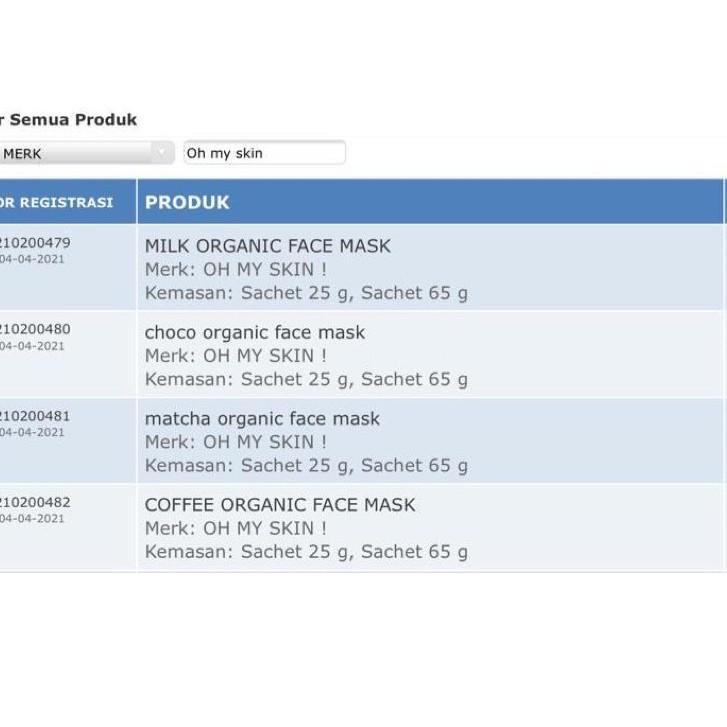Select the MILK ORGANIC FACE MASK product name
This screenshot has width=727, height=727.
tap(267, 246)
